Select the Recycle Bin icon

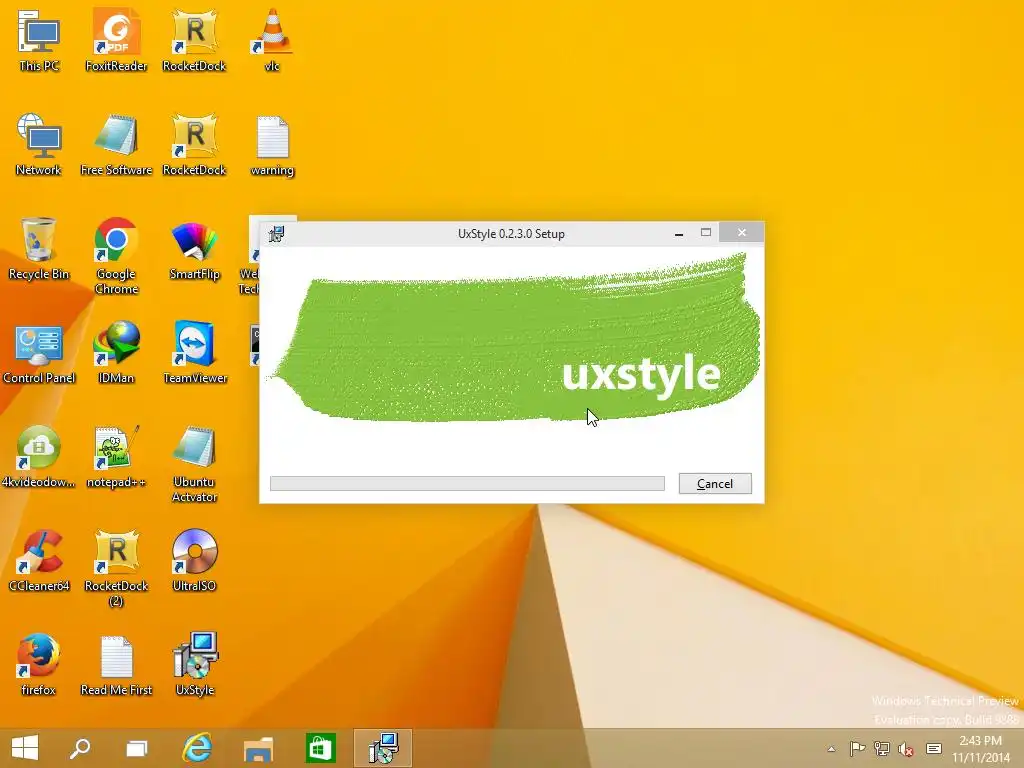[39, 249]
